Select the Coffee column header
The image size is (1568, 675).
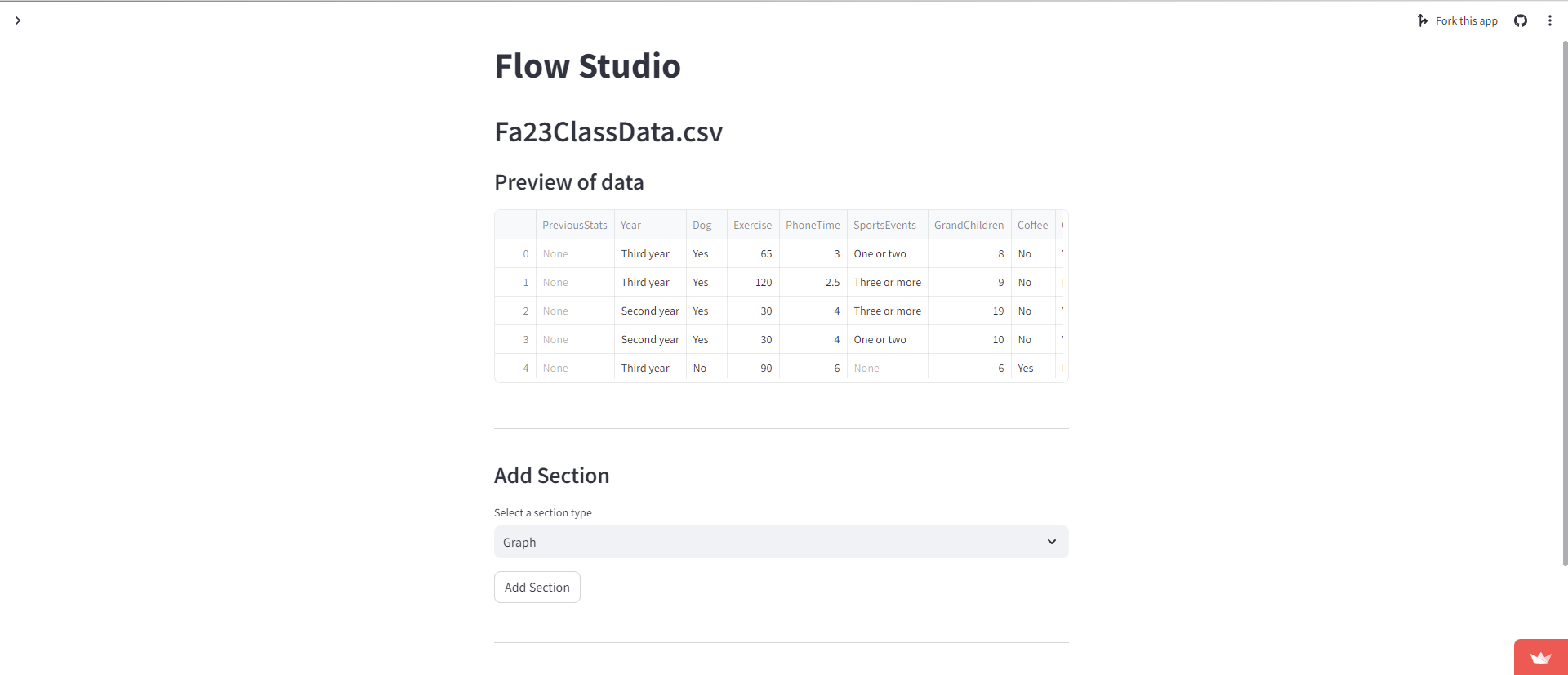[x=1032, y=225]
